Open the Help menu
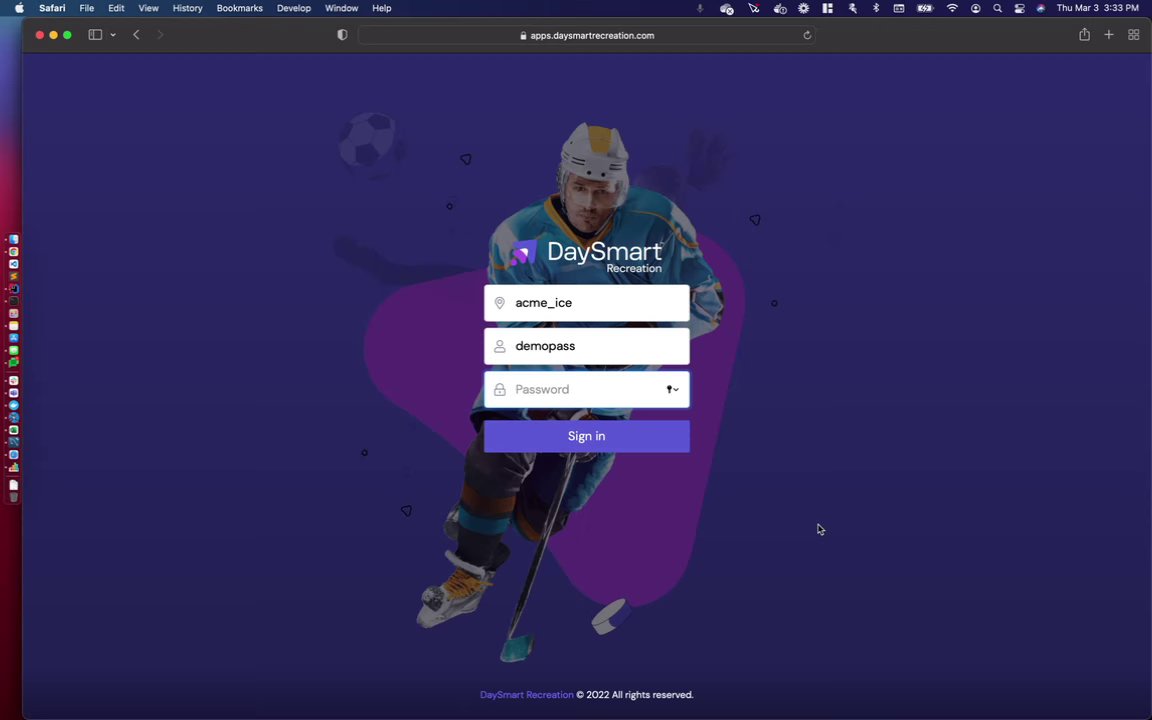The height and width of the screenshot is (720, 1152). click(x=381, y=8)
